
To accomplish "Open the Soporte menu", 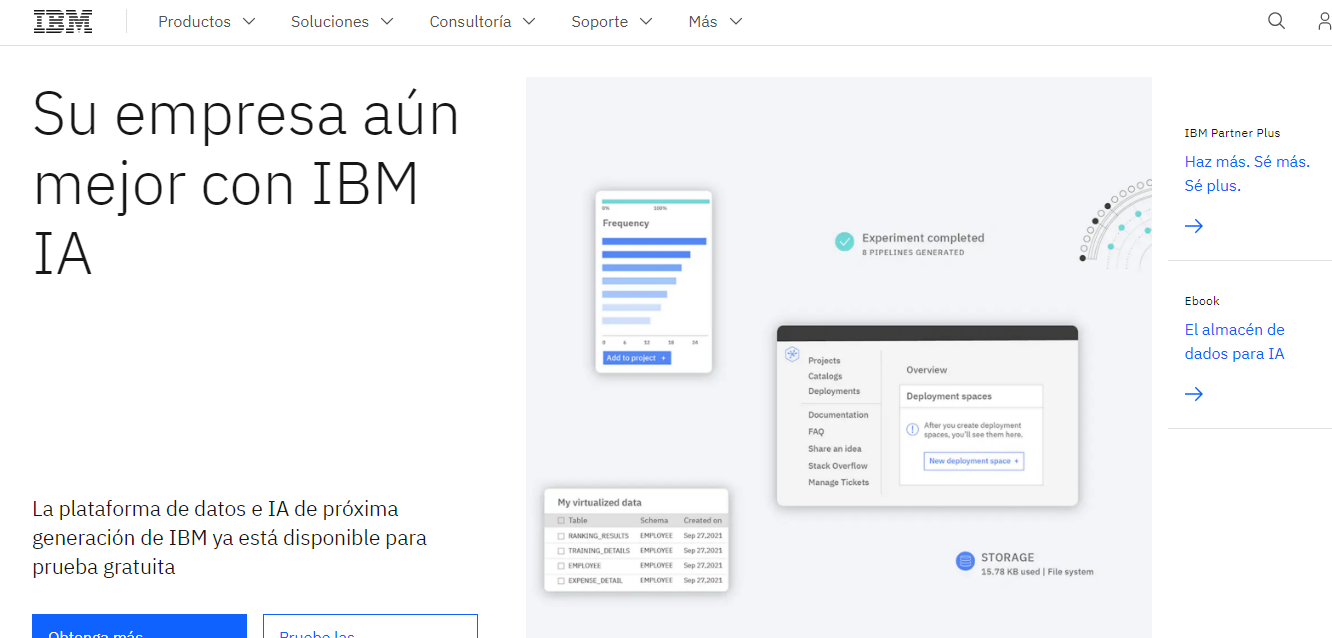I will click(612, 21).
